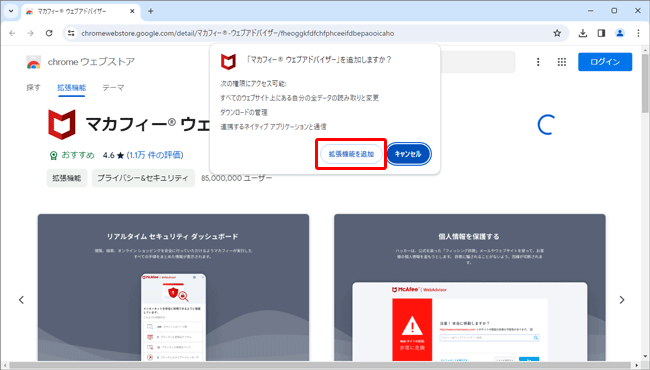Open the 1.1万 件の評価 ratings link

pyautogui.click(x=155, y=155)
